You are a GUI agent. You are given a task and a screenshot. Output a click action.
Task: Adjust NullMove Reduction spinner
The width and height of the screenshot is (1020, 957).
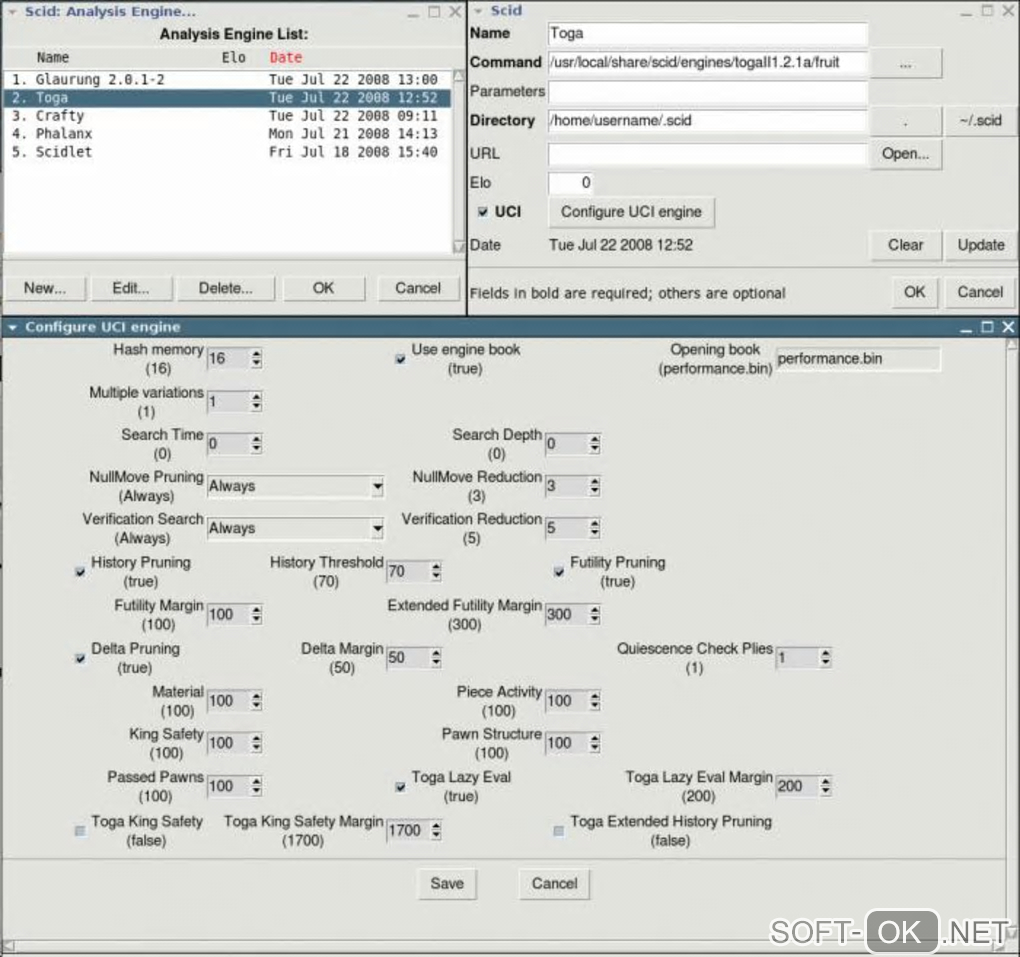[x=573, y=487]
